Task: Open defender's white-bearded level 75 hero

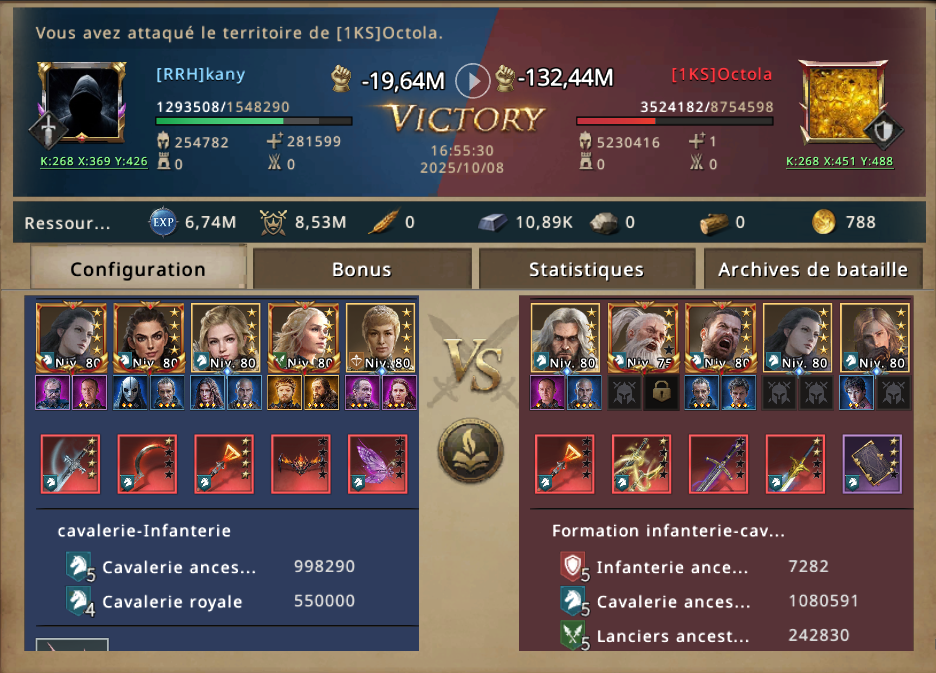Action: (643, 337)
